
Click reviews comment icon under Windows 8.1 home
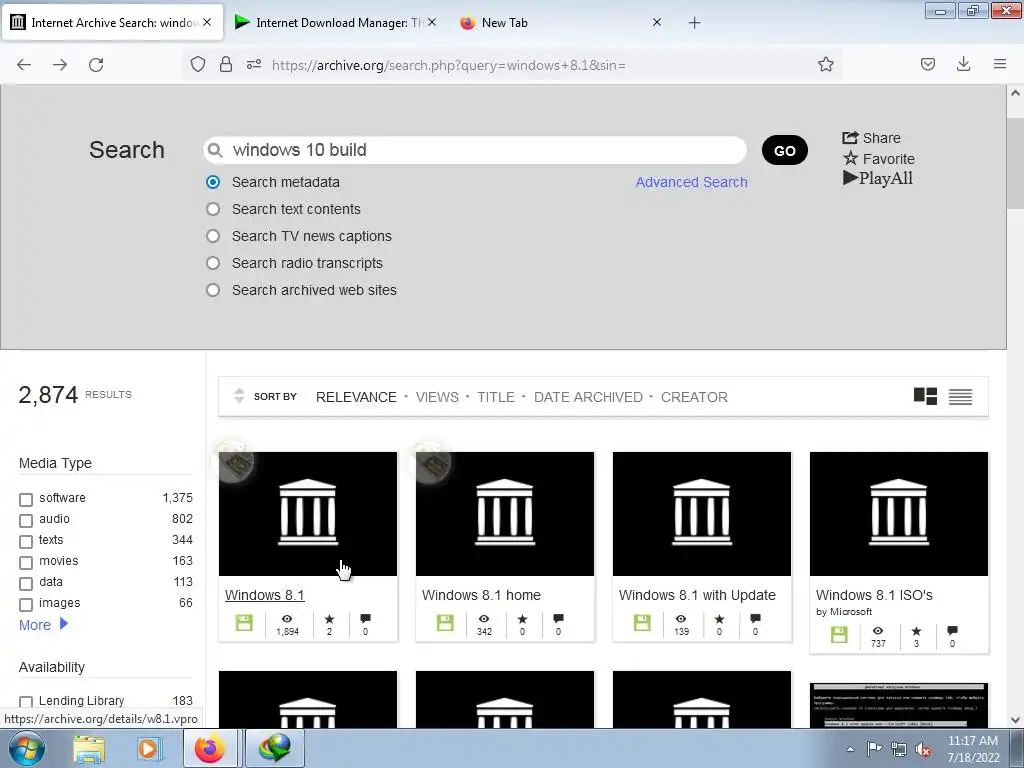(x=558, y=618)
